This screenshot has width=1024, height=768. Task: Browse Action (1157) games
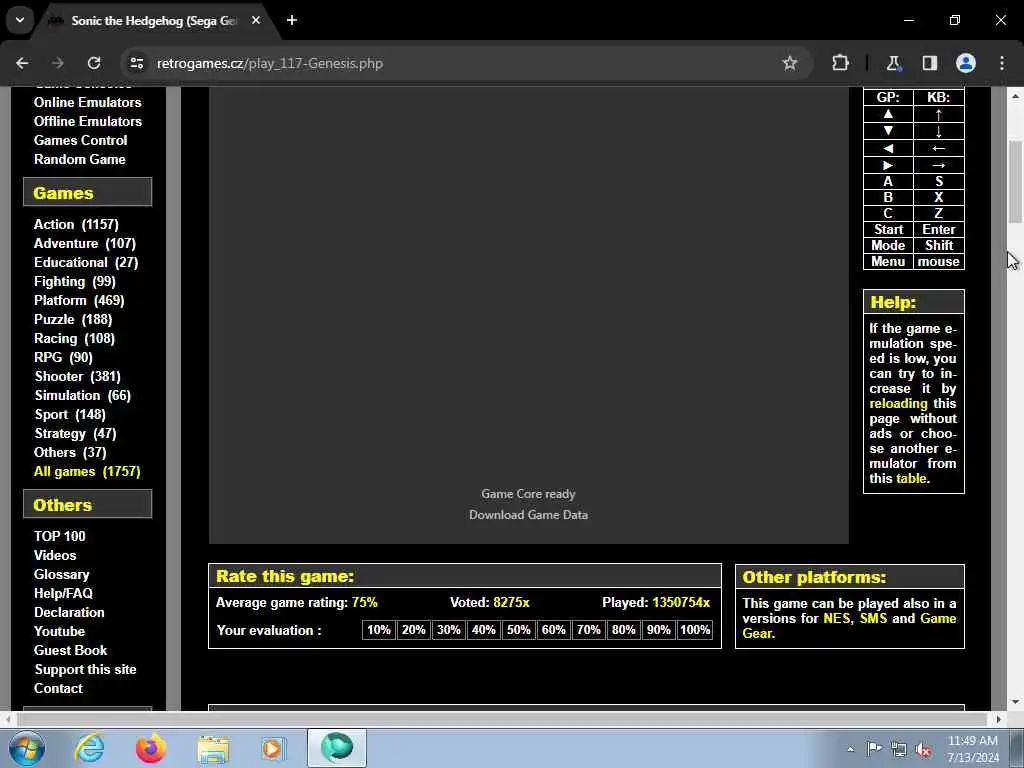tap(76, 224)
